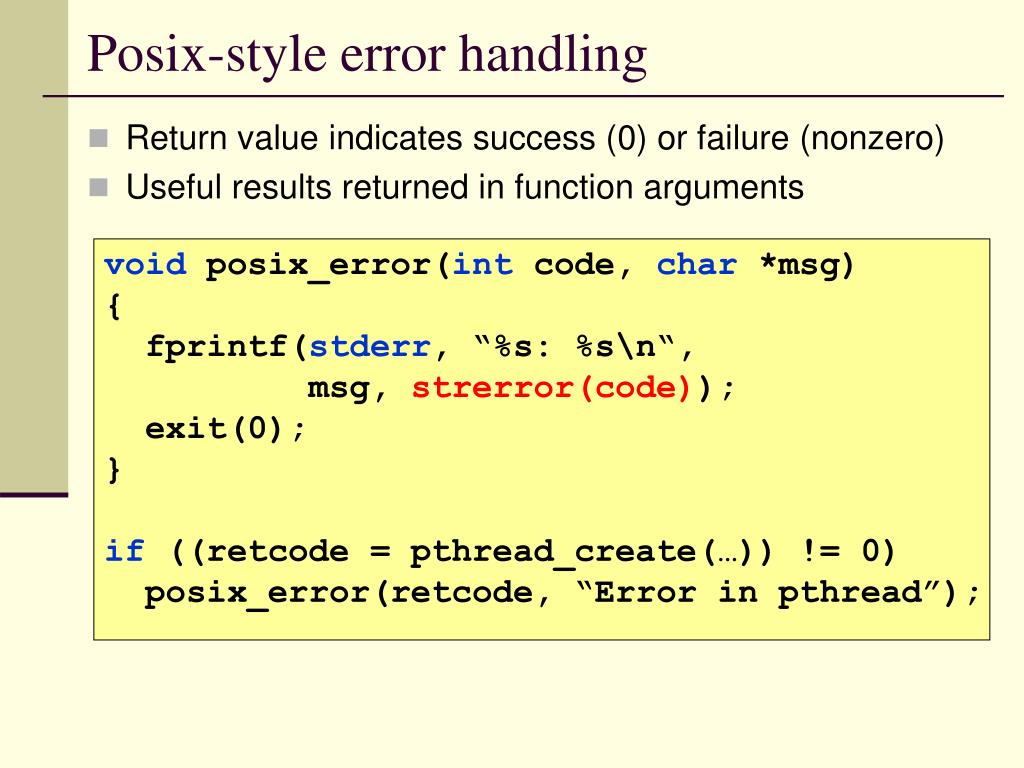
Task: Click the blue 'if' keyword
Action: coord(124,551)
